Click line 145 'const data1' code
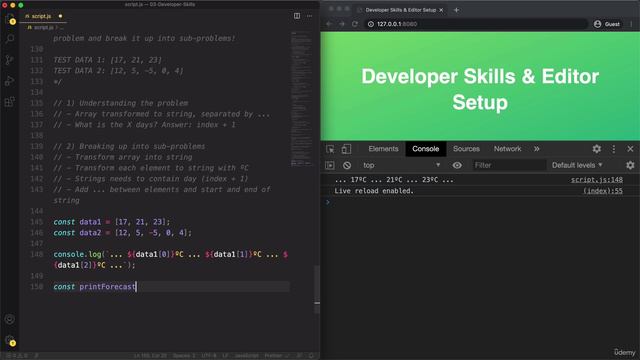 point(111,222)
